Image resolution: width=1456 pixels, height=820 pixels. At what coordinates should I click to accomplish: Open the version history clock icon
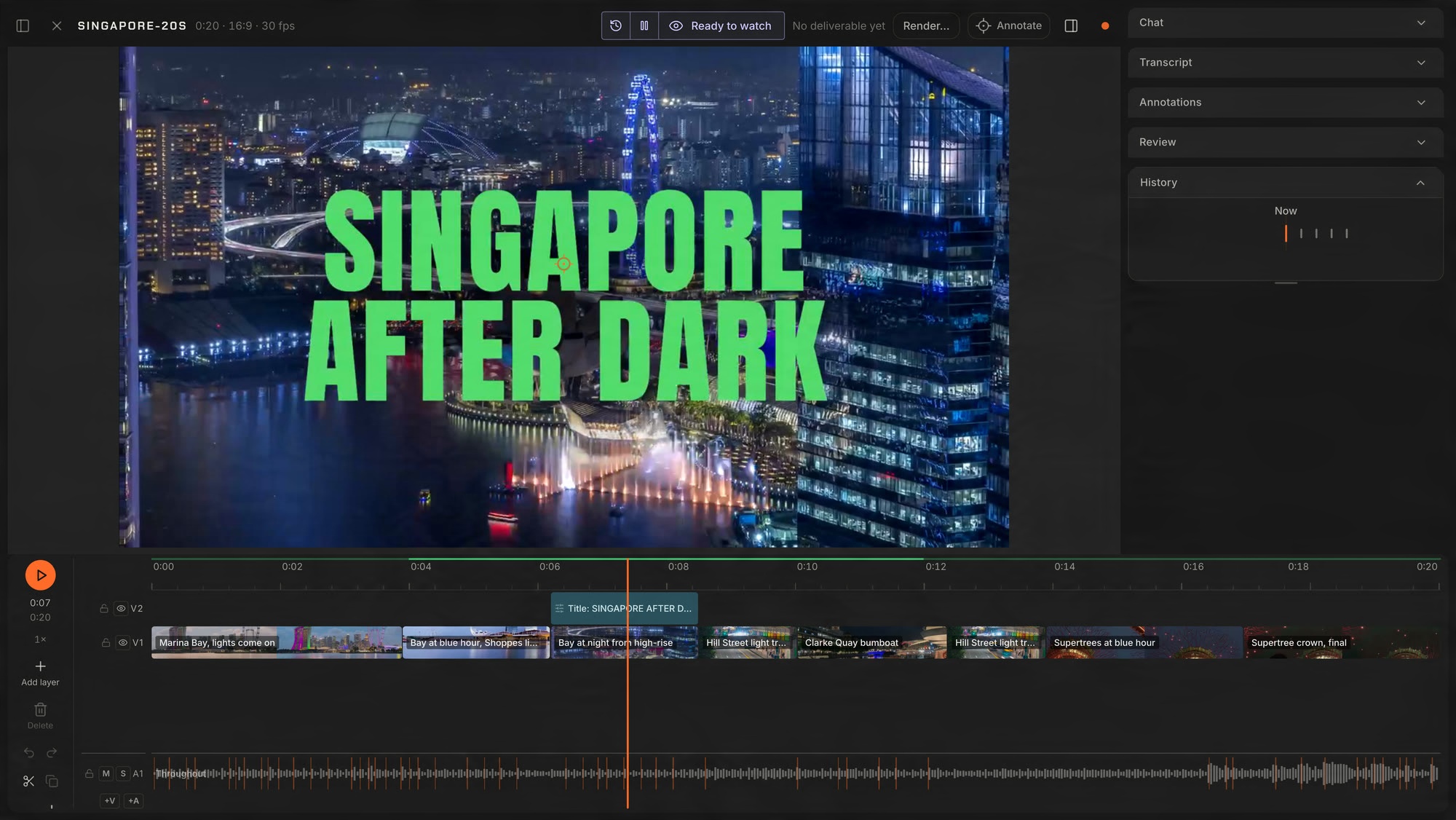click(x=616, y=25)
